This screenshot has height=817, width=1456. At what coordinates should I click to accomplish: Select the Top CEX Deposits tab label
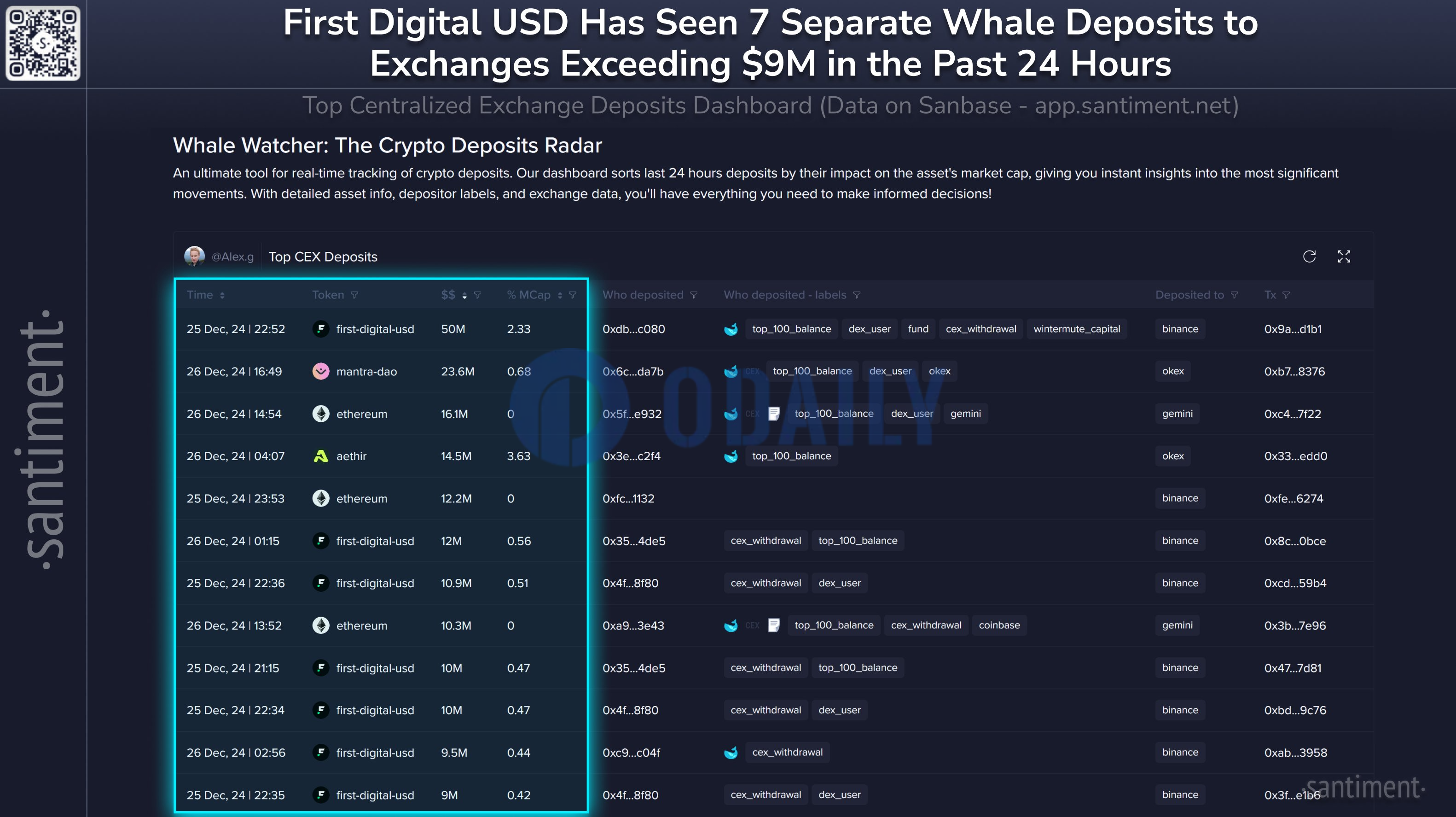pyautogui.click(x=322, y=256)
